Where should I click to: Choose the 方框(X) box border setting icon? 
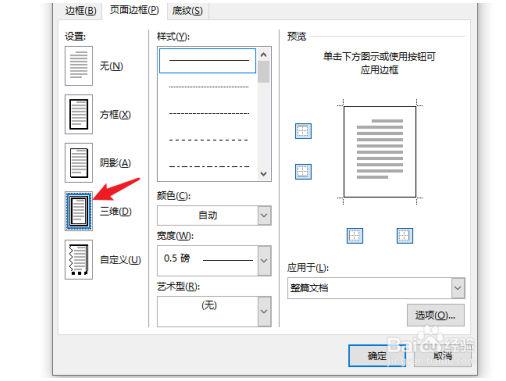[79, 114]
